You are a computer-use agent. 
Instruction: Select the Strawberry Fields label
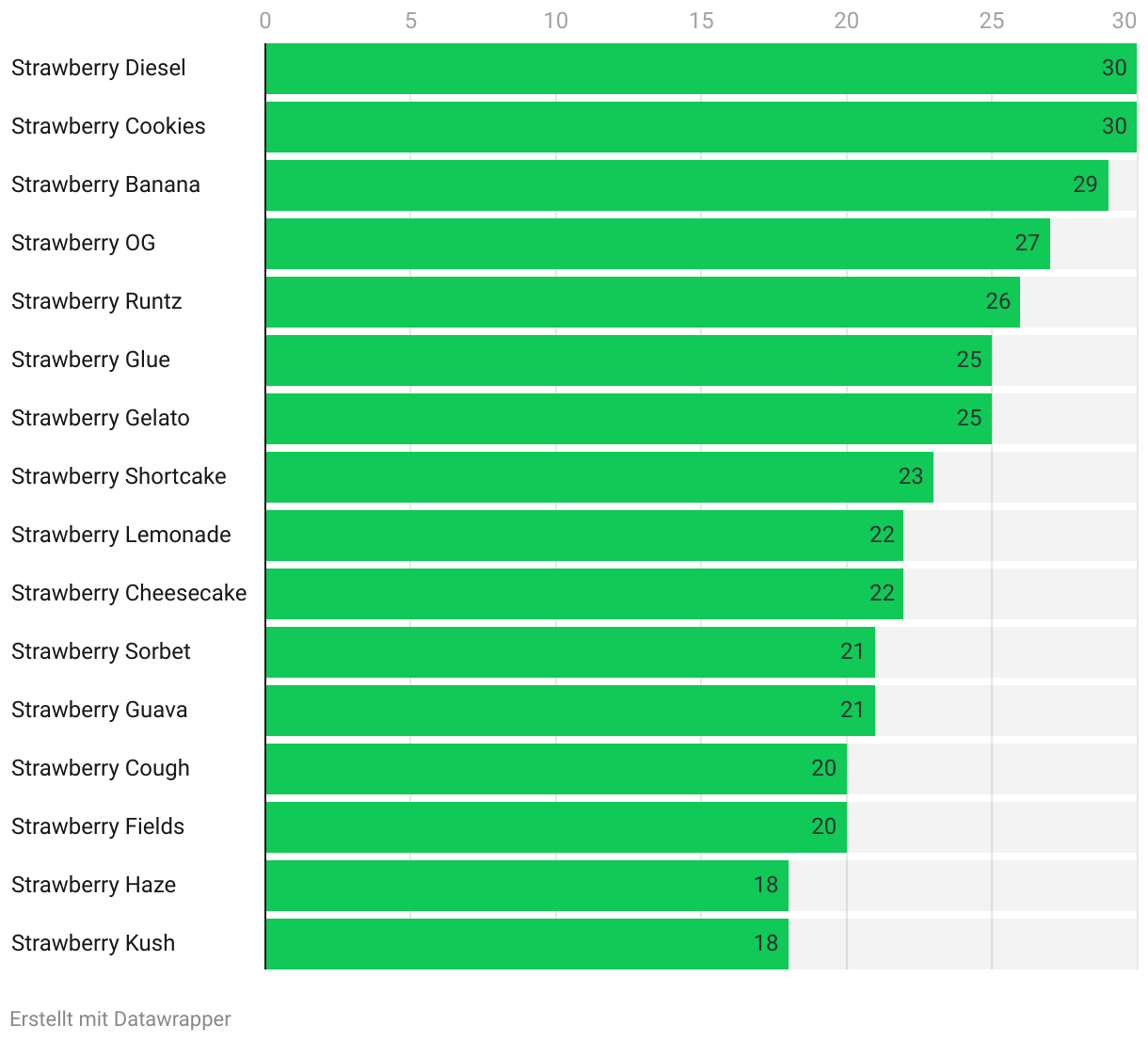98,826
